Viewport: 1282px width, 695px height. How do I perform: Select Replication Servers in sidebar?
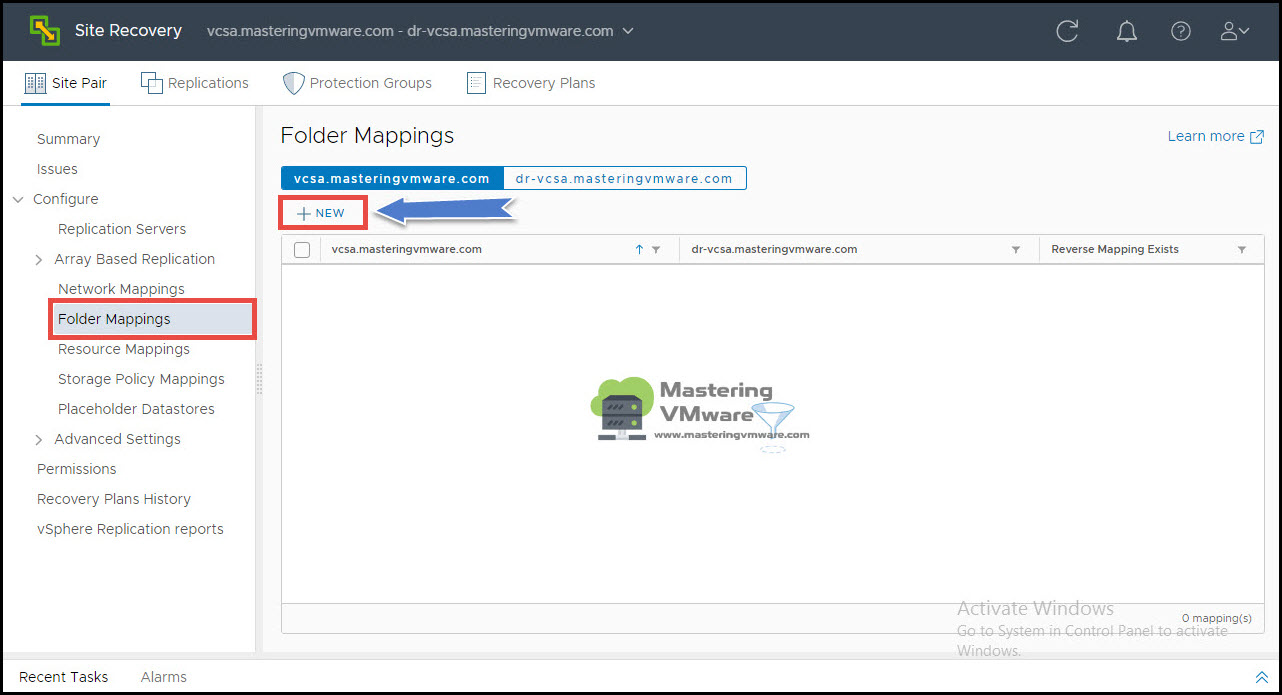click(x=122, y=230)
